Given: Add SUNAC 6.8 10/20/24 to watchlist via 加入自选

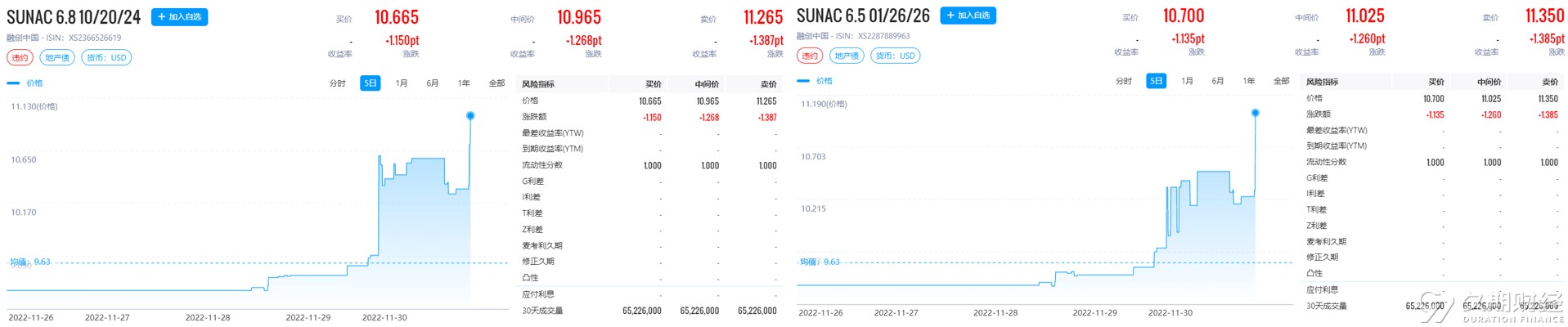Looking at the screenshot, I should pos(179,17).
